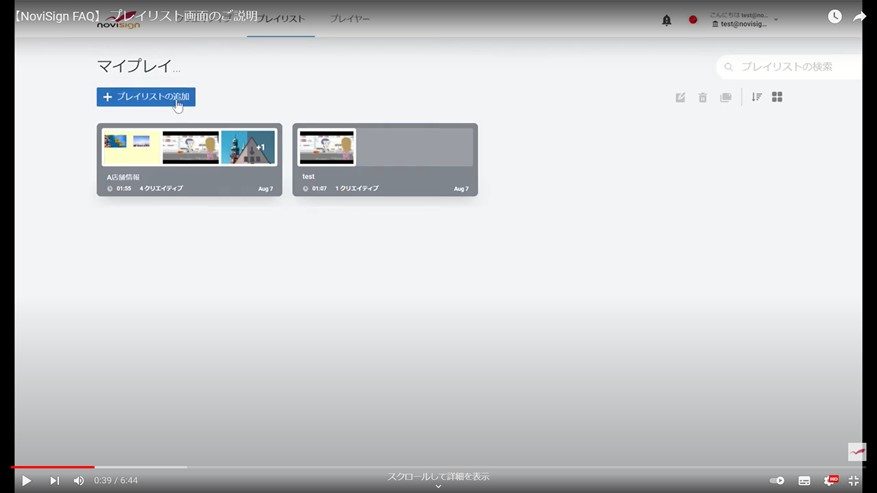Mute the video volume
The width and height of the screenshot is (877, 493).
(79, 480)
